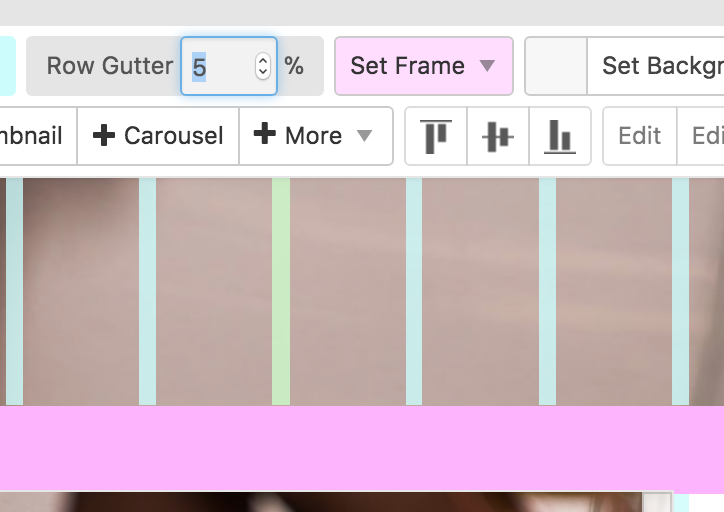This screenshot has height=512, width=724.
Task: Click the second Edit button at right edge
Action: [x=706, y=136]
